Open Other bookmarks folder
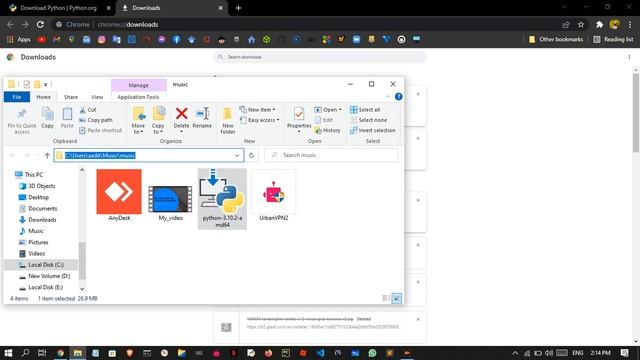Image resolution: width=640 pixels, height=360 pixels. pyautogui.click(x=556, y=39)
